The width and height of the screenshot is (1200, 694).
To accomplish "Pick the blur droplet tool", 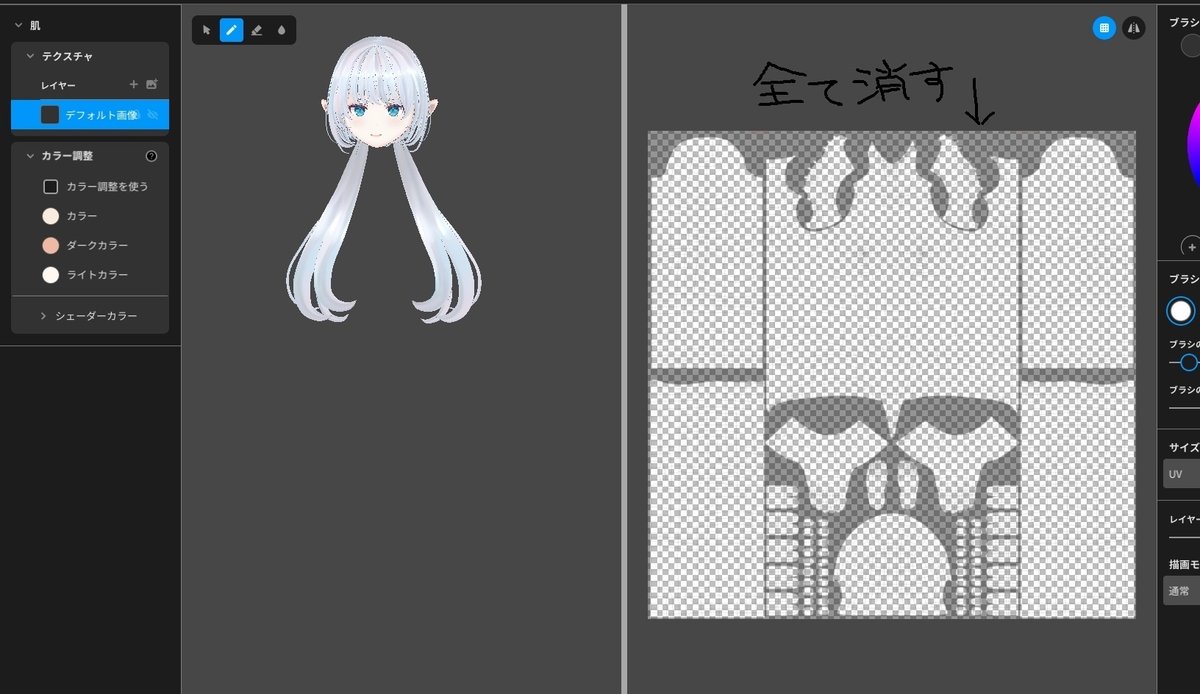I will [282, 30].
